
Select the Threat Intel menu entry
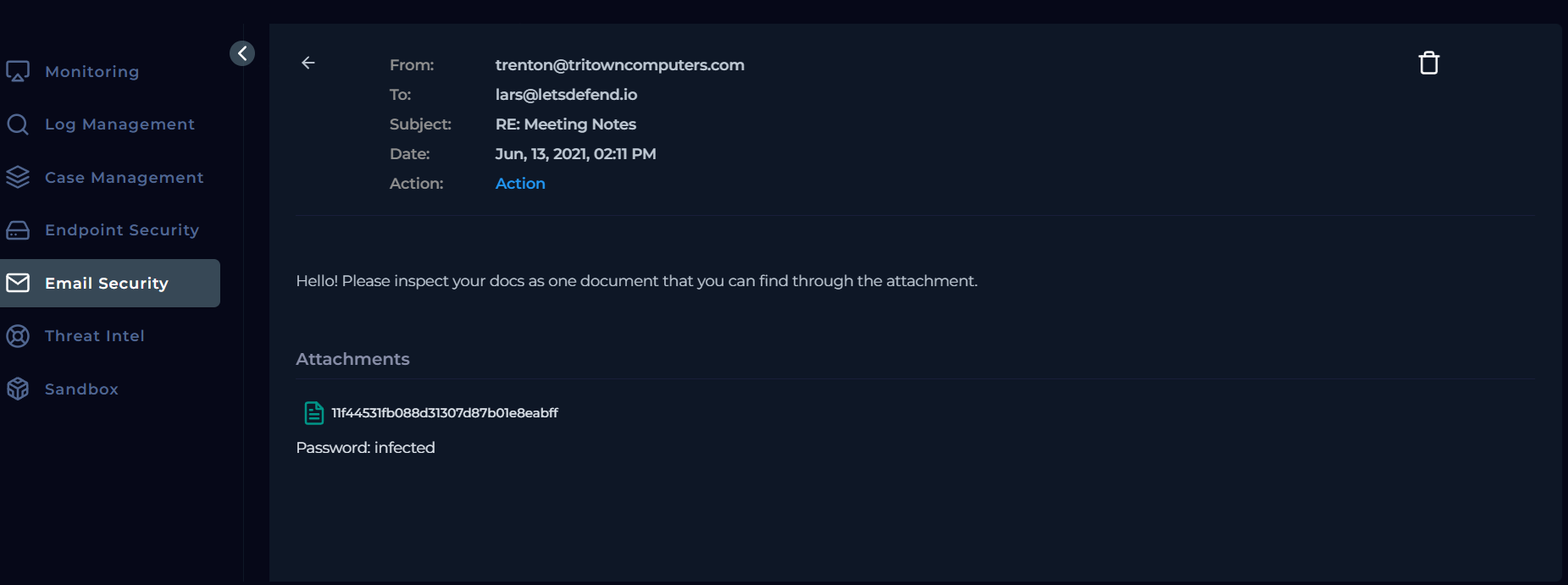pos(95,336)
